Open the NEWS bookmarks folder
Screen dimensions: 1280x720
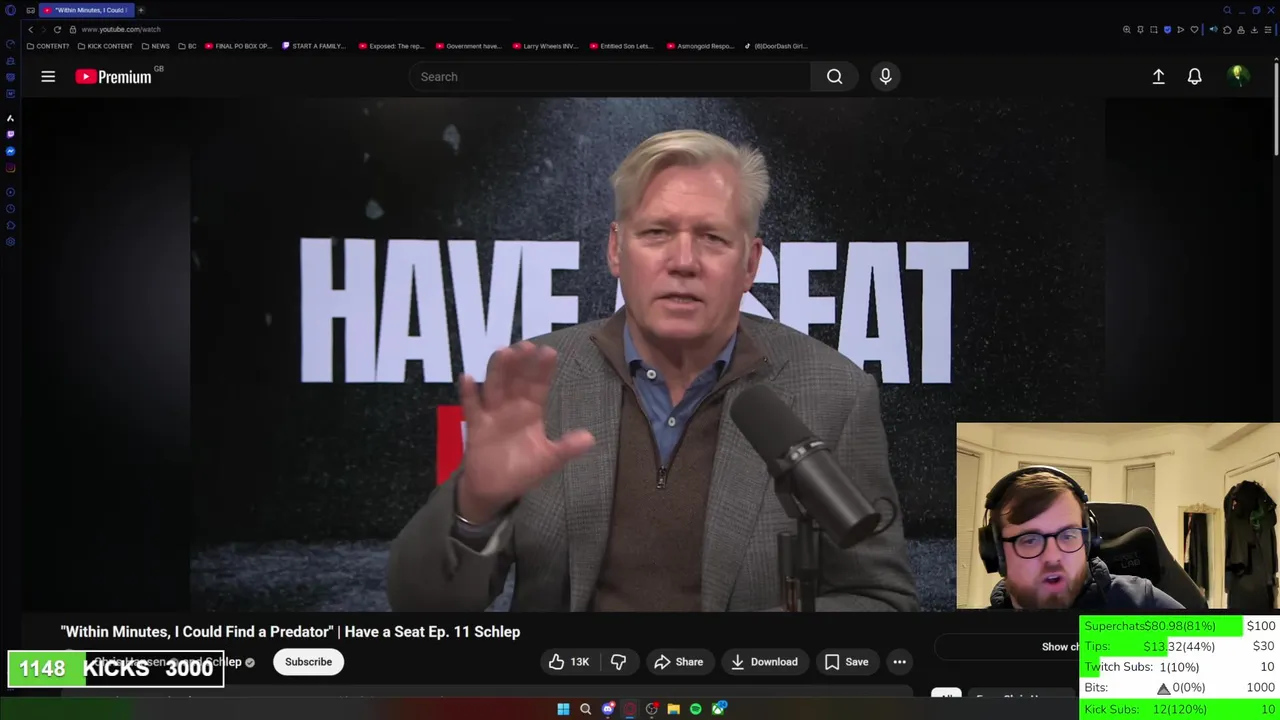(x=155, y=46)
